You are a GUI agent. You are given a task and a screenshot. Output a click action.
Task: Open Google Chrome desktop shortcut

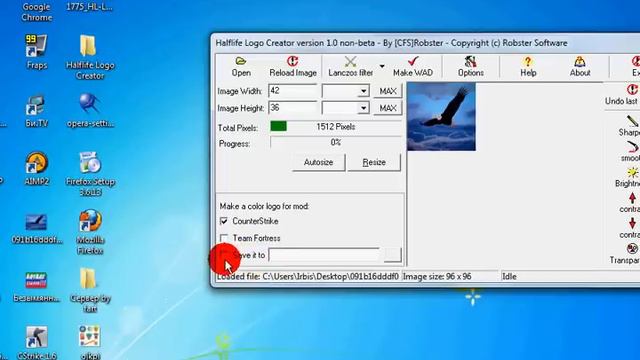click(x=37, y=11)
